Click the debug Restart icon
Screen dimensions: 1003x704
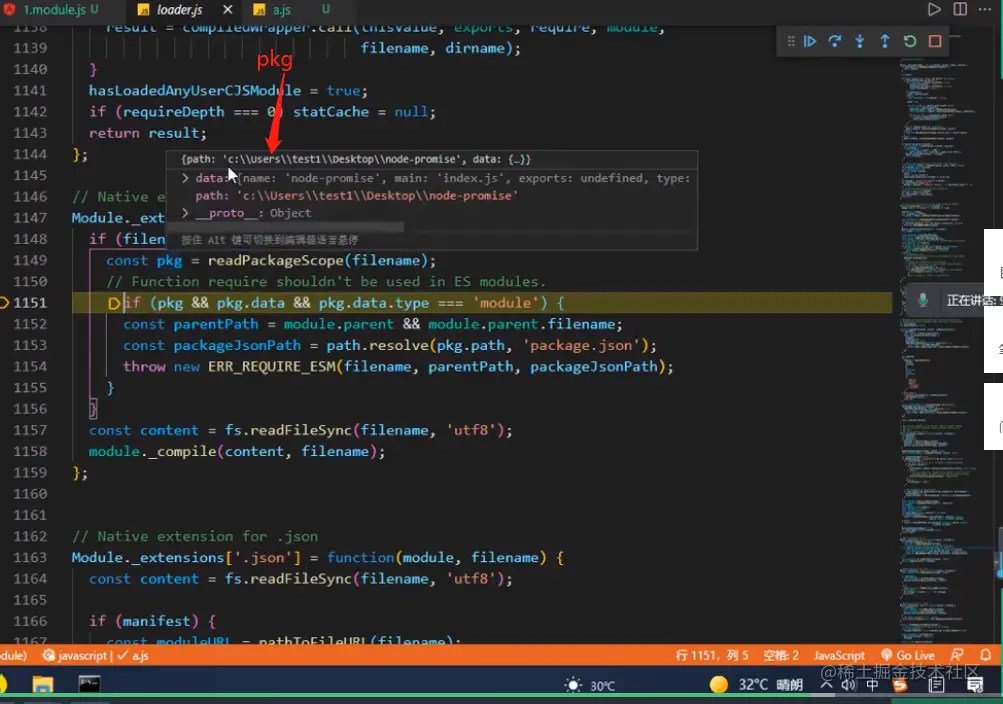coord(910,42)
